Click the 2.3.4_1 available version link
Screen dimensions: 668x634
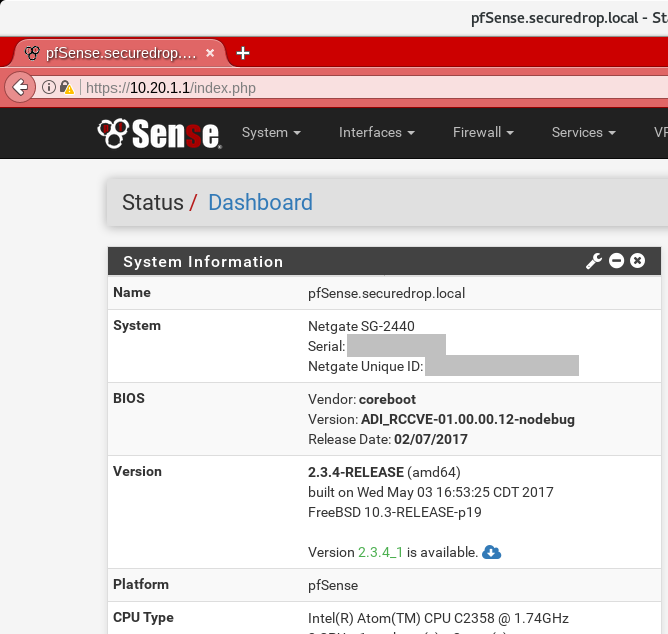coord(380,552)
